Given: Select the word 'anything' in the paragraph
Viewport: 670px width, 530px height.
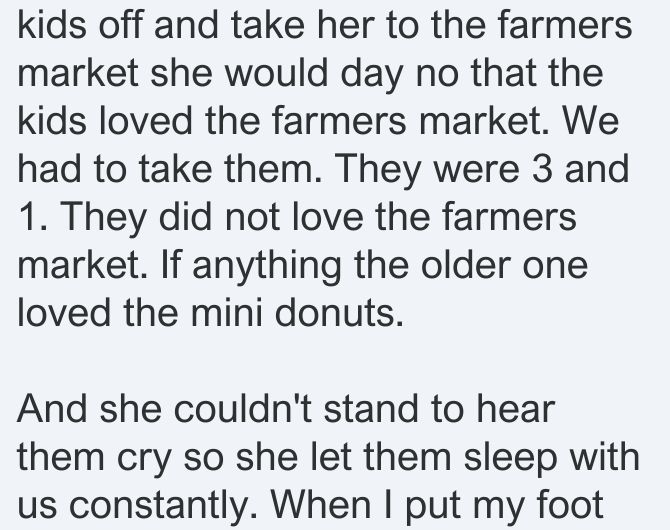Looking at the screenshot, I should click(267, 268).
